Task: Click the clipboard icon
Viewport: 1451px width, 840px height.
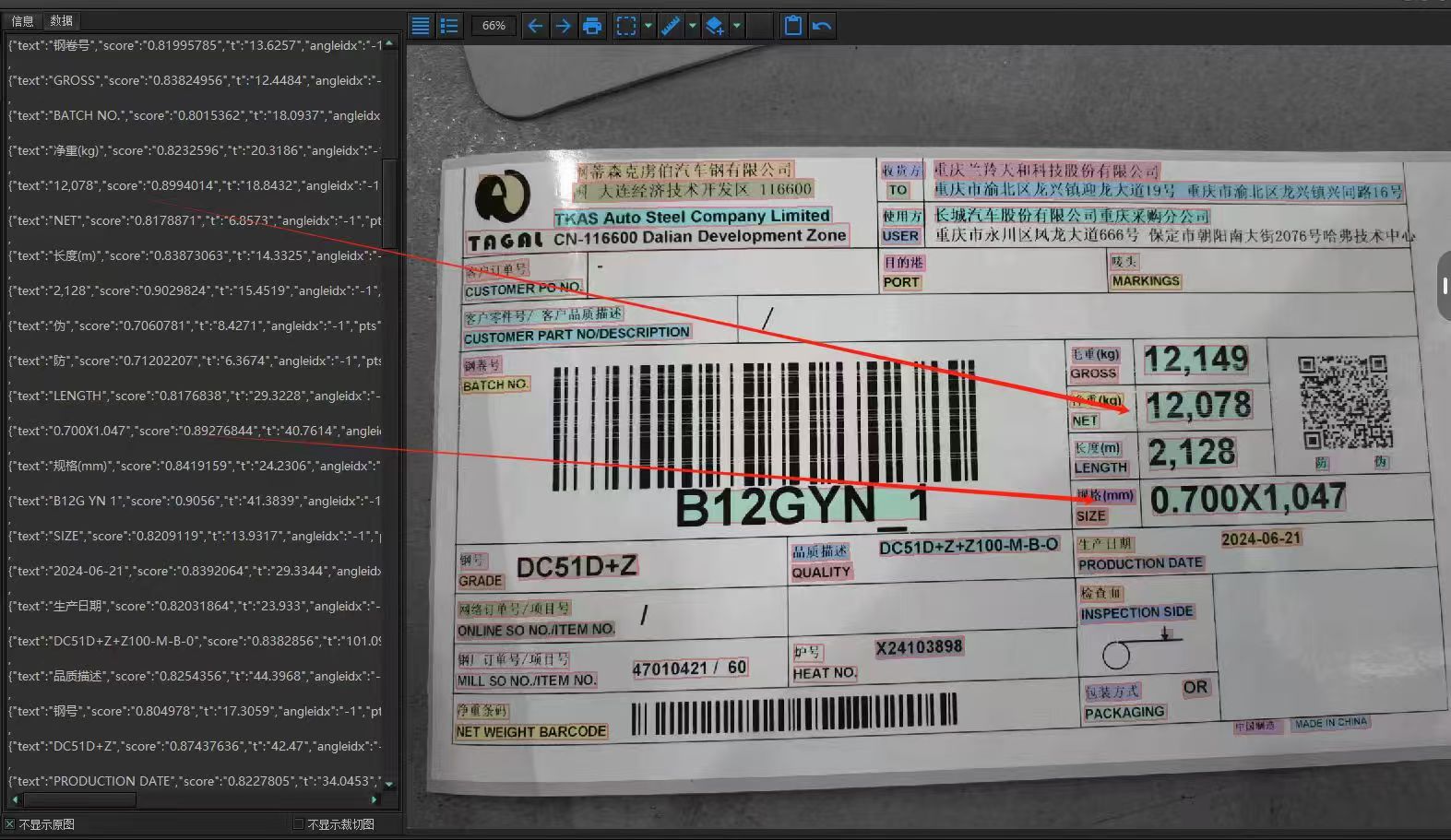Action: [792, 26]
